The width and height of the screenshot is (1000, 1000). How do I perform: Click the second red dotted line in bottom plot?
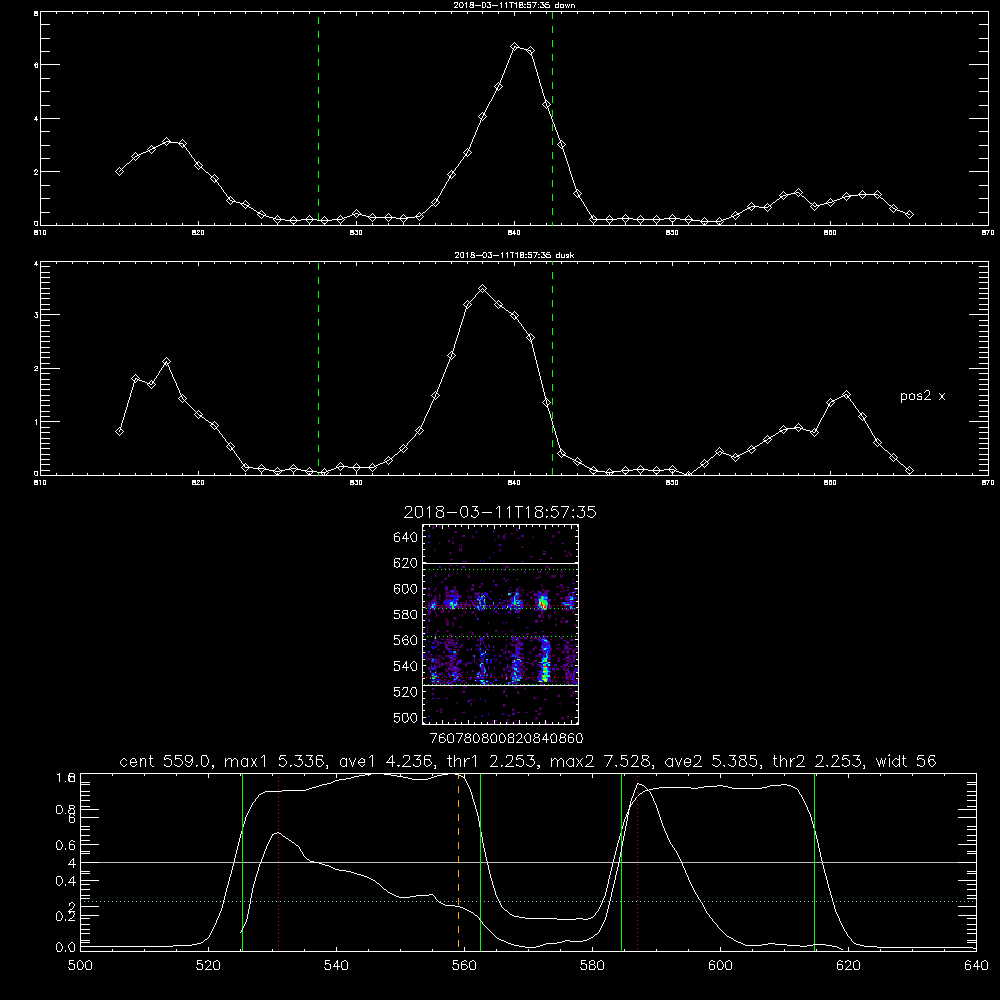637,861
